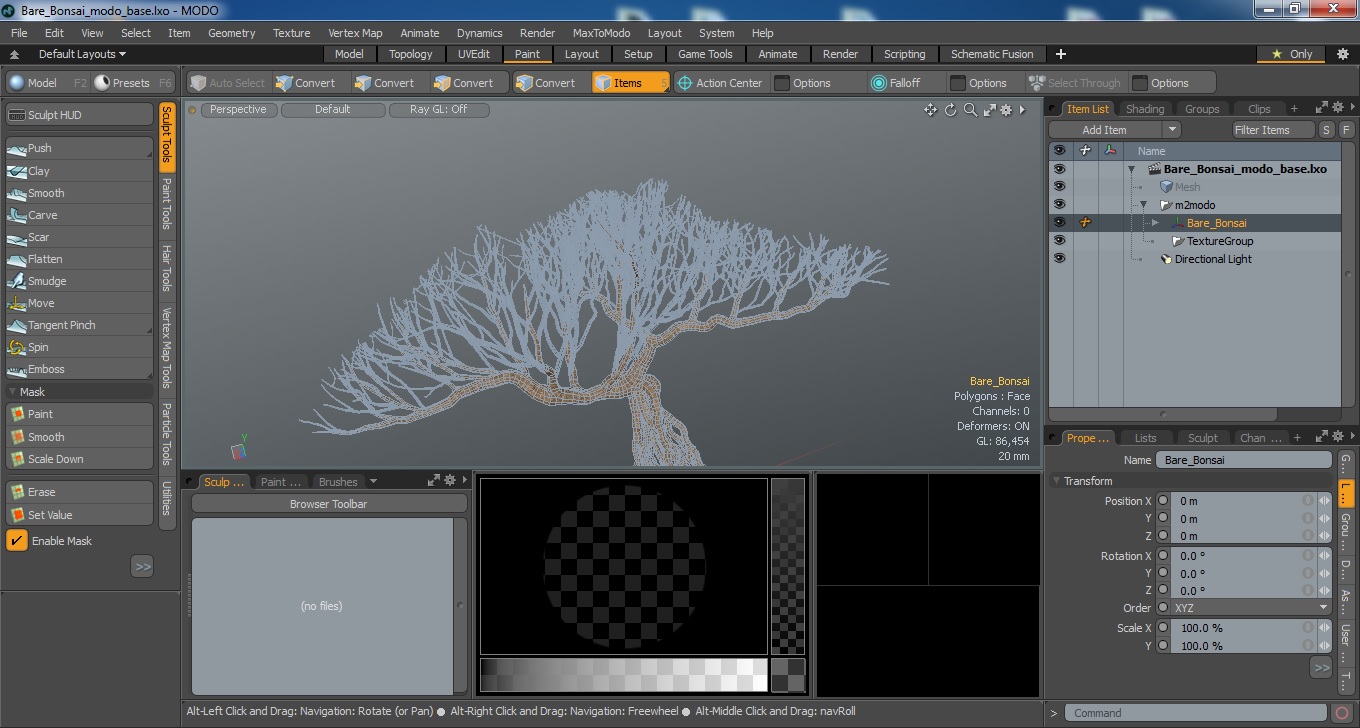The image size is (1360, 728).
Task: Select the Smudge sculpt tool
Action: pos(79,281)
